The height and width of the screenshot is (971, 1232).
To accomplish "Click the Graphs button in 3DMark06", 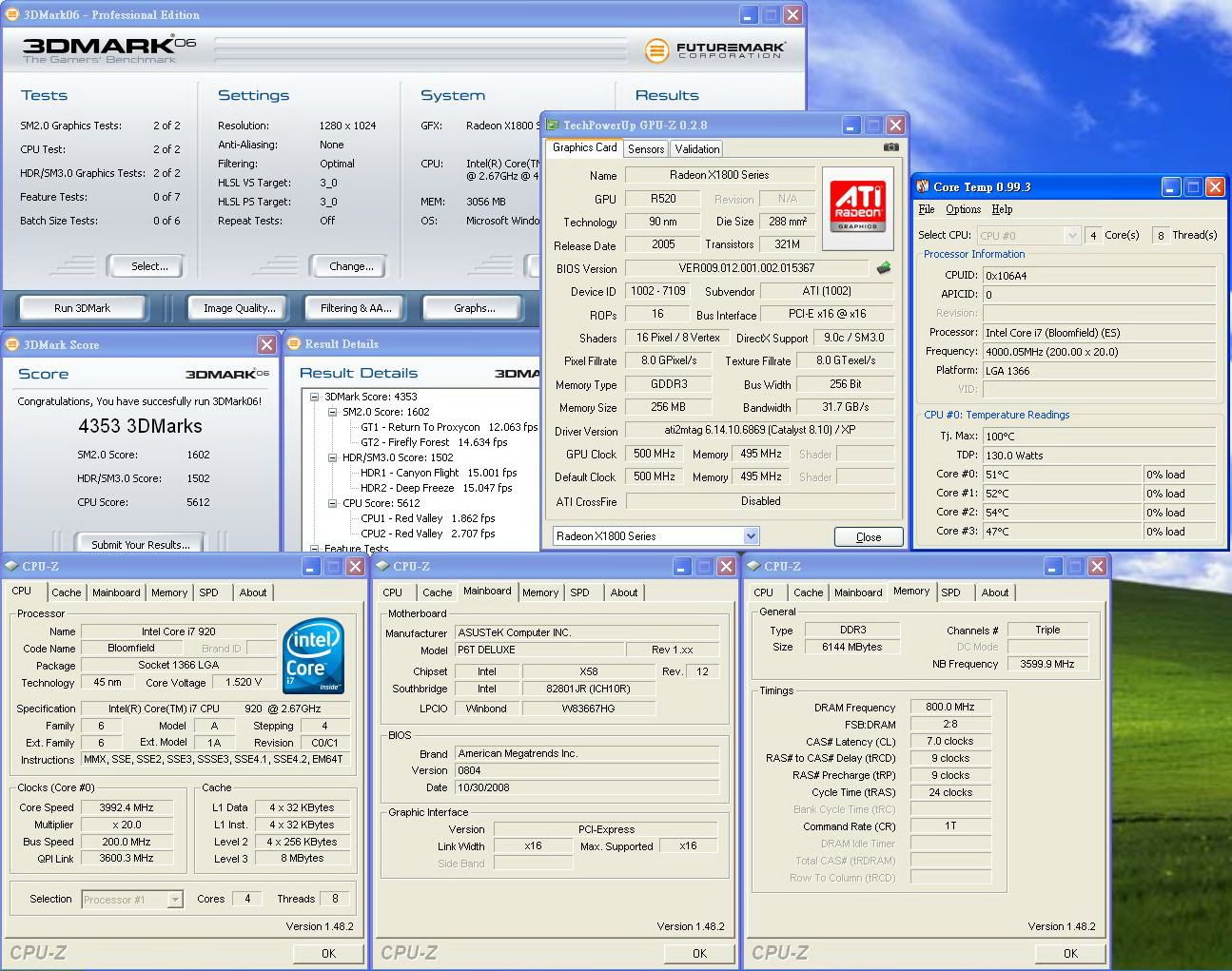I will pos(474,308).
